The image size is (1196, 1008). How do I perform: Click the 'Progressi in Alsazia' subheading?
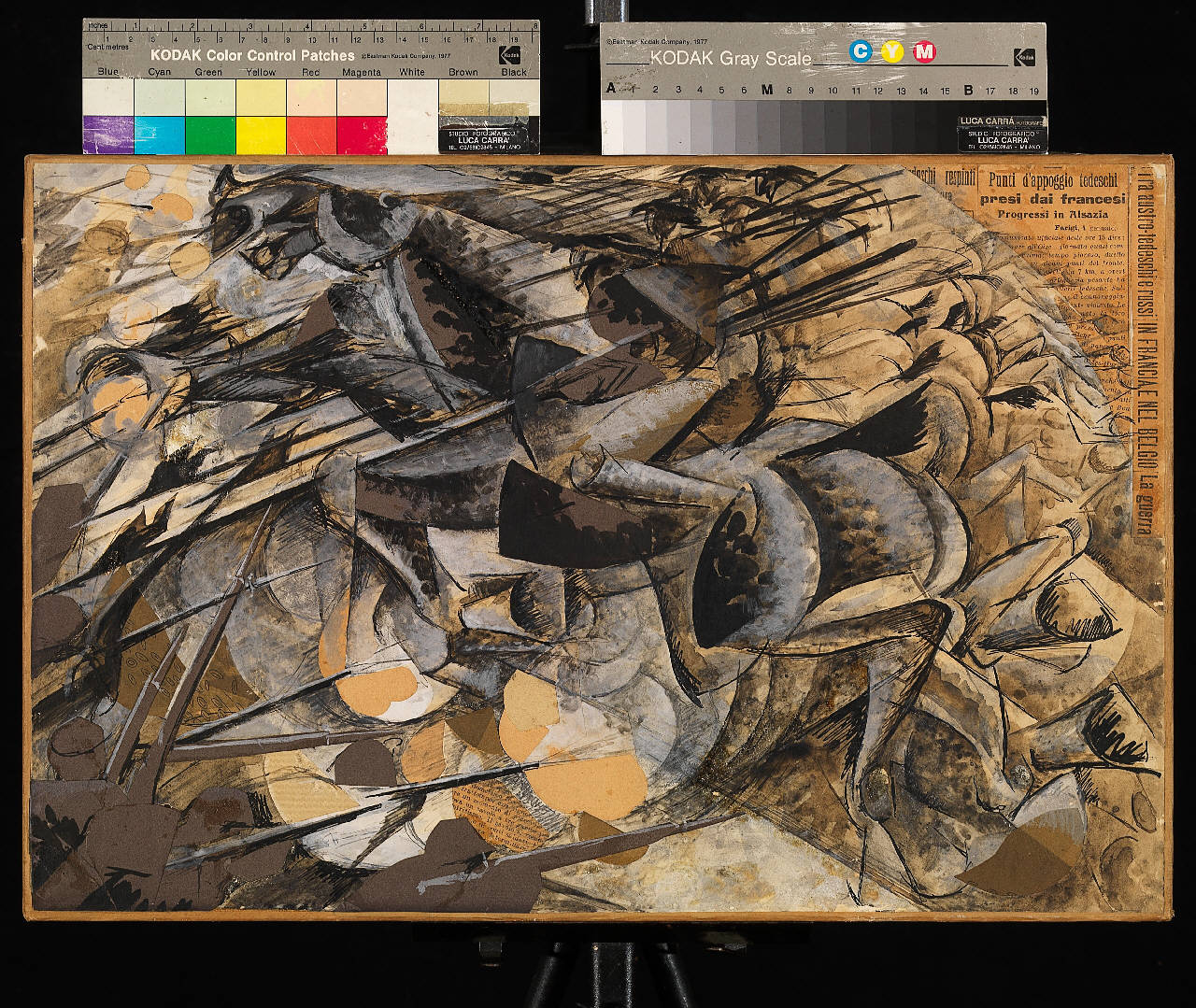[x=1051, y=214]
